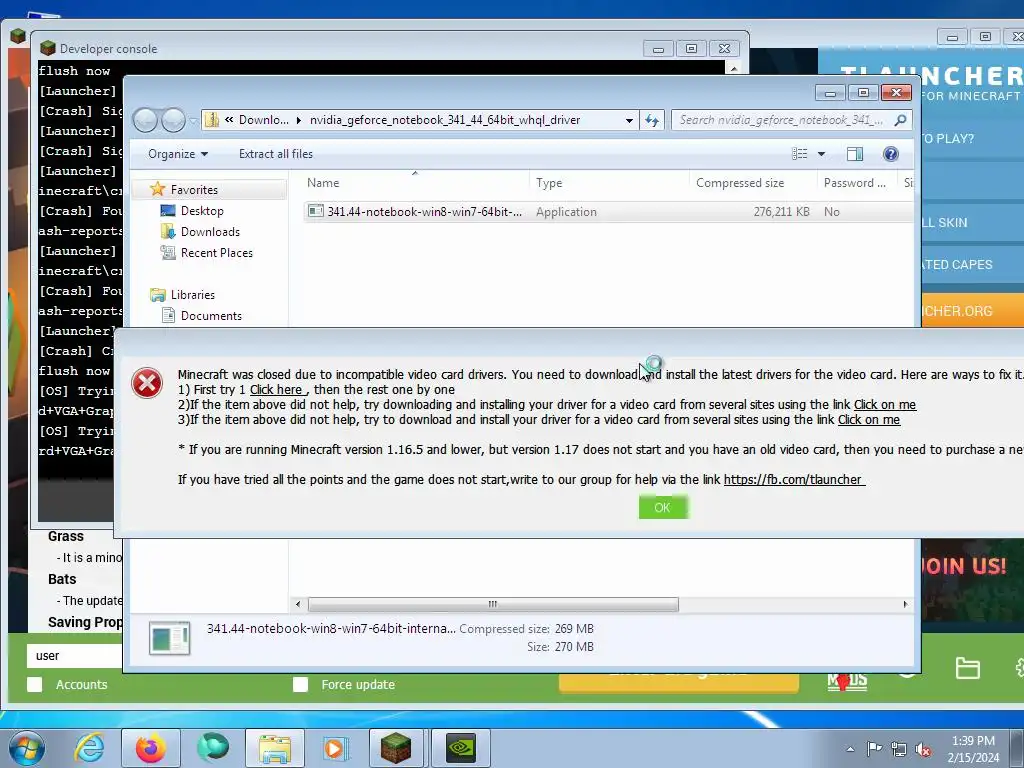1024x768 pixels.
Task: Click the Developer console window title icon
Action: pos(47,48)
